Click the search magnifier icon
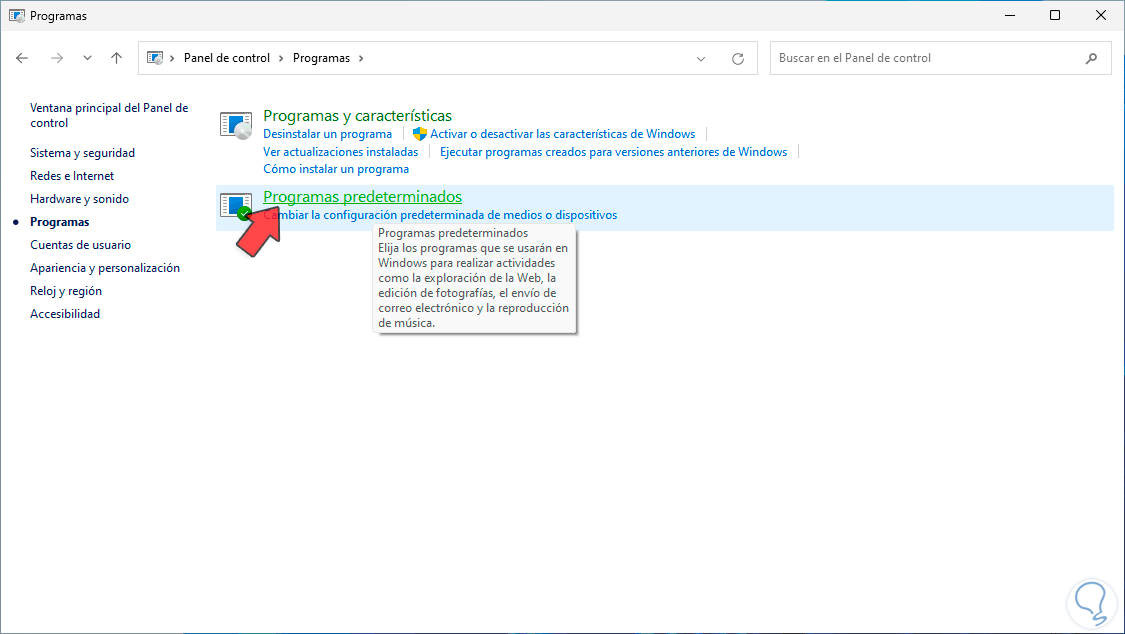Viewport: 1125px width, 634px height. (x=1091, y=59)
